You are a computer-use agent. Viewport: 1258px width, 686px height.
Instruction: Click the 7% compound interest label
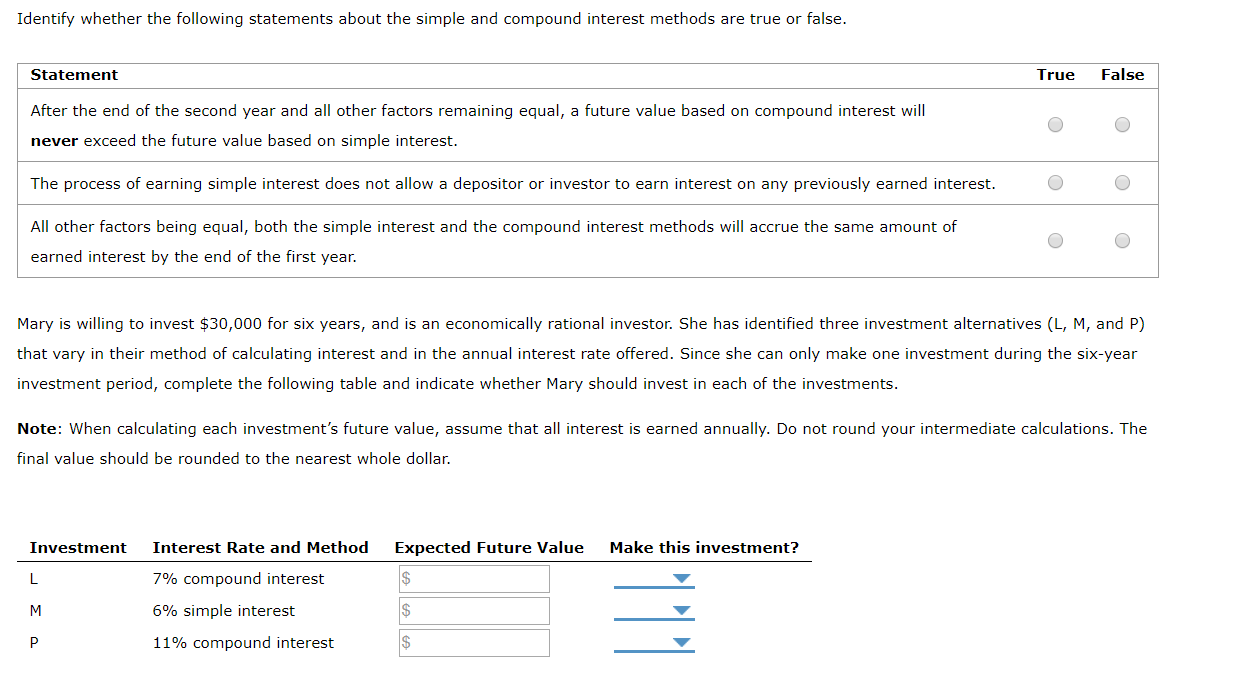[x=237, y=578]
